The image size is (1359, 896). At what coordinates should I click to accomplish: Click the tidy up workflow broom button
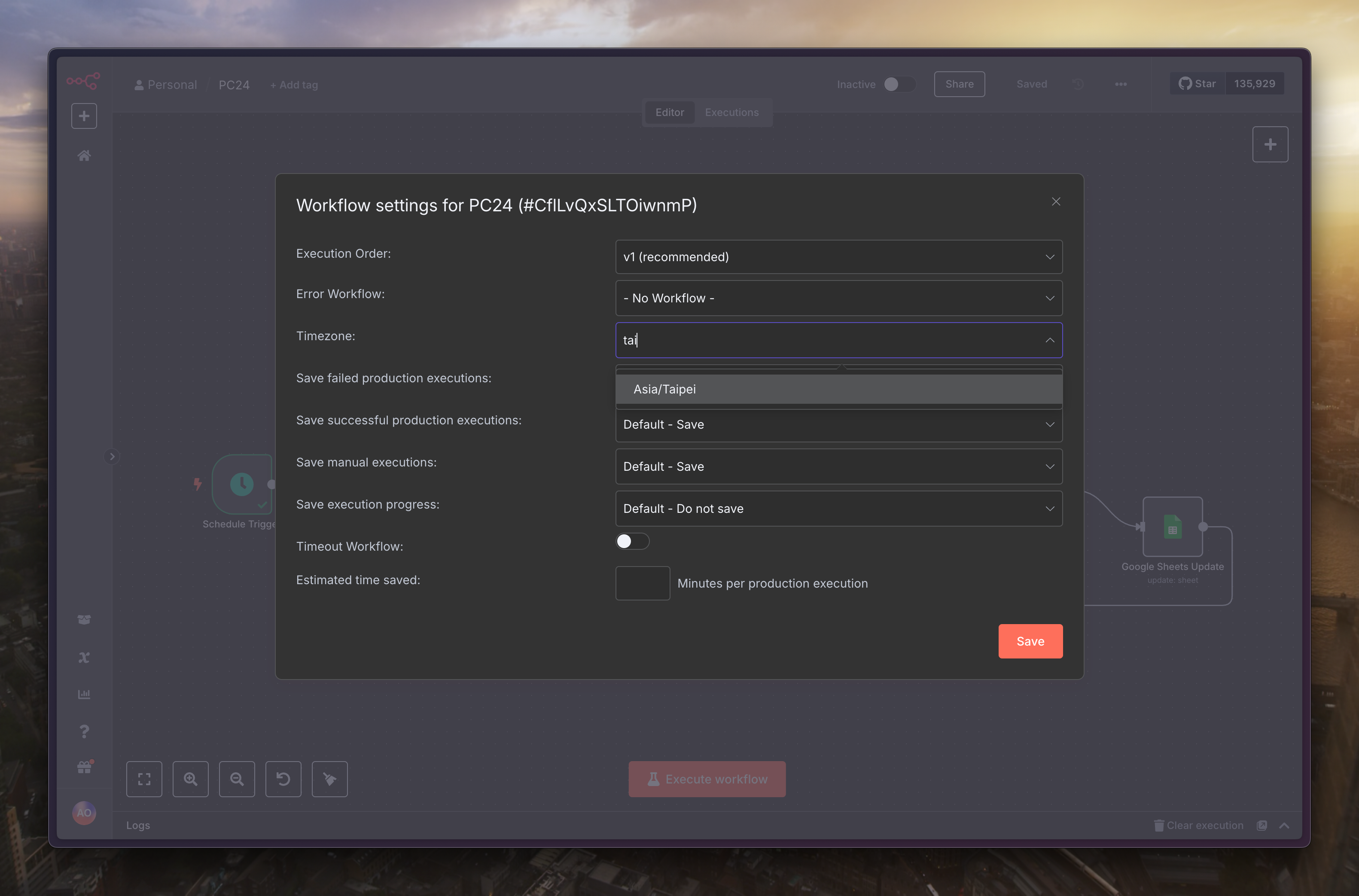pos(329,779)
